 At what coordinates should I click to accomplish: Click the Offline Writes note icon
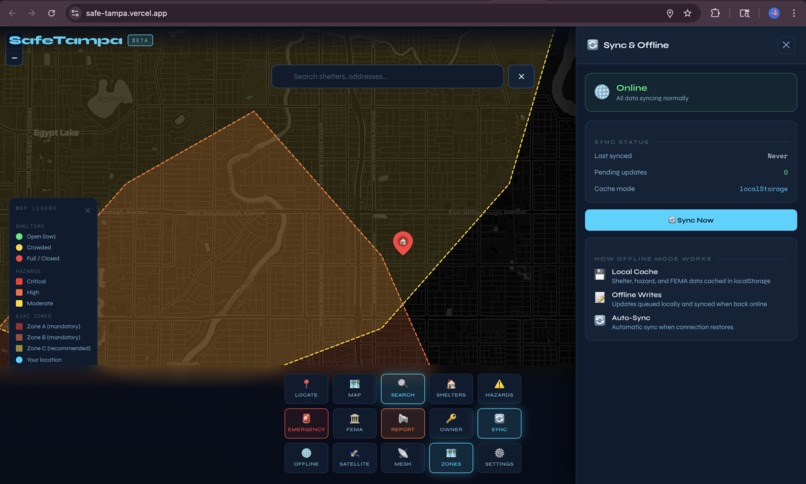pyautogui.click(x=600, y=297)
